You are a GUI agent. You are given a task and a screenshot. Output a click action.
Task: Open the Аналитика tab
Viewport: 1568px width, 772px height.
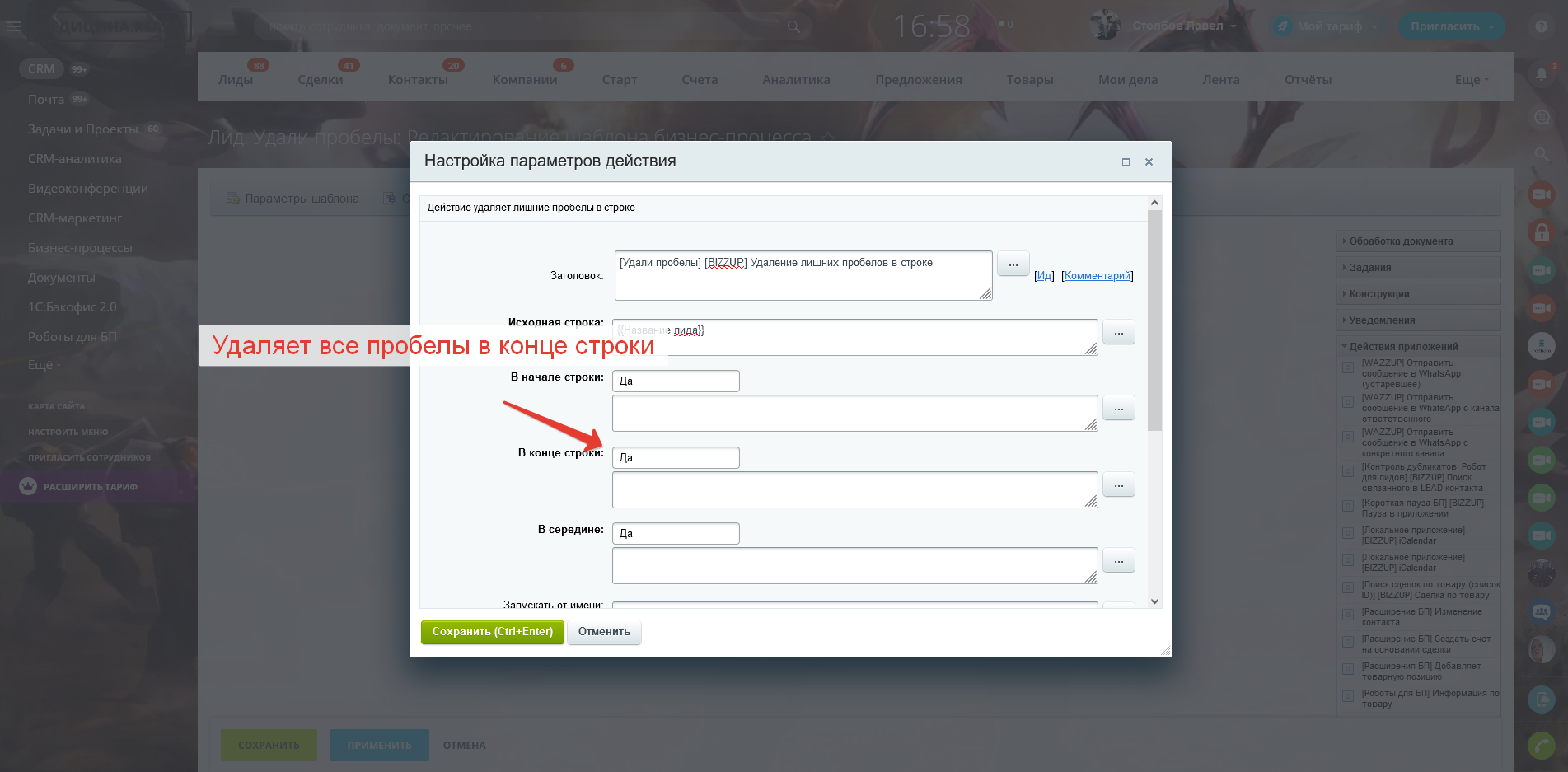click(x=796, y=79)
